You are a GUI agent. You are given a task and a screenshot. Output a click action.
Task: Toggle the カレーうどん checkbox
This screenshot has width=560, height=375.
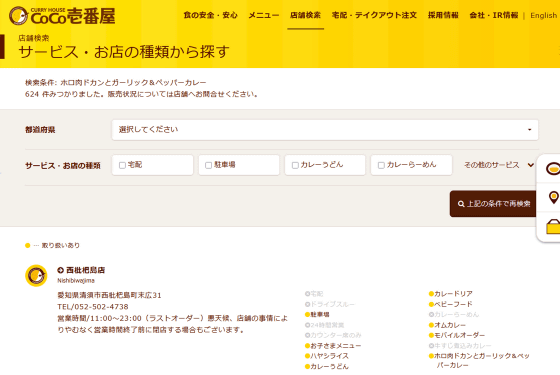point(295,165)
